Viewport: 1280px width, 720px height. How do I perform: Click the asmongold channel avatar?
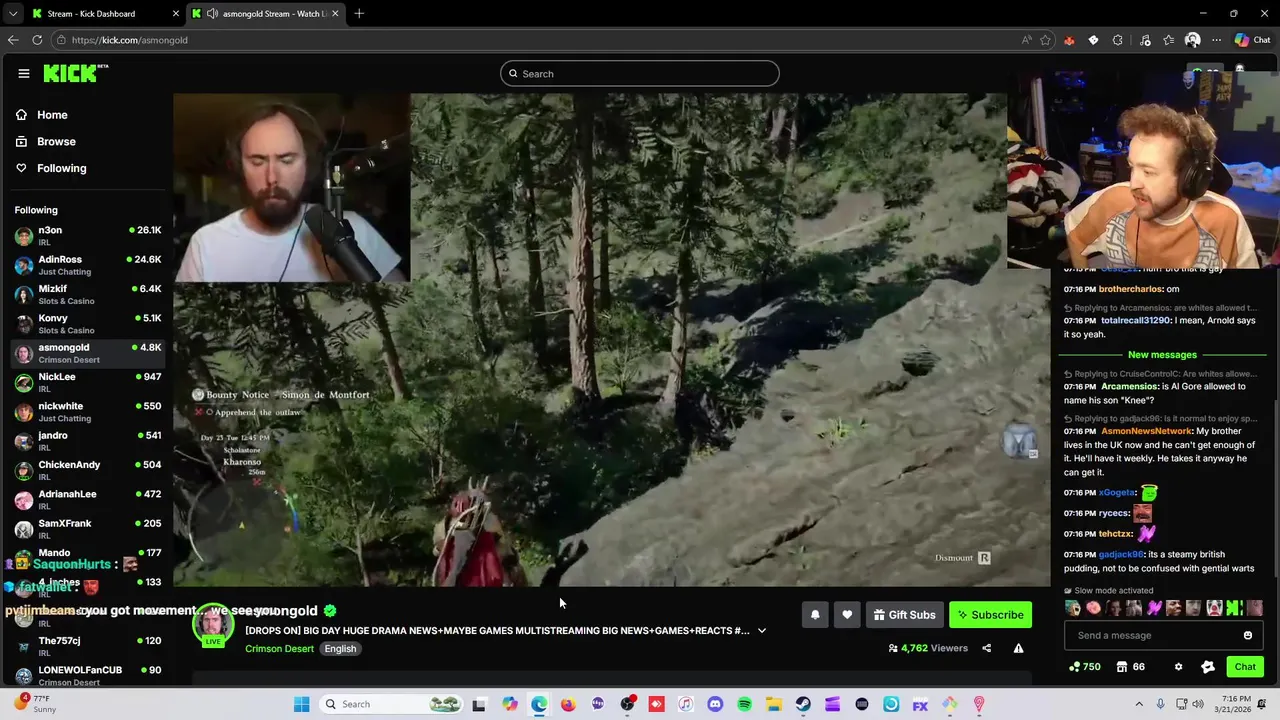click(213, 624)
